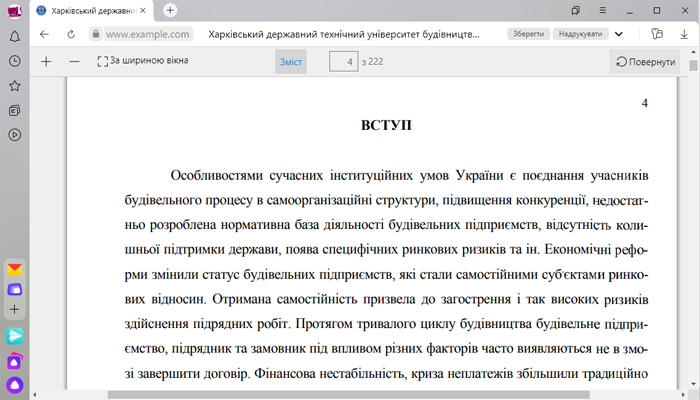700x400 pixels.
Task: Open the Зміст table of contents
Action: 291,62
